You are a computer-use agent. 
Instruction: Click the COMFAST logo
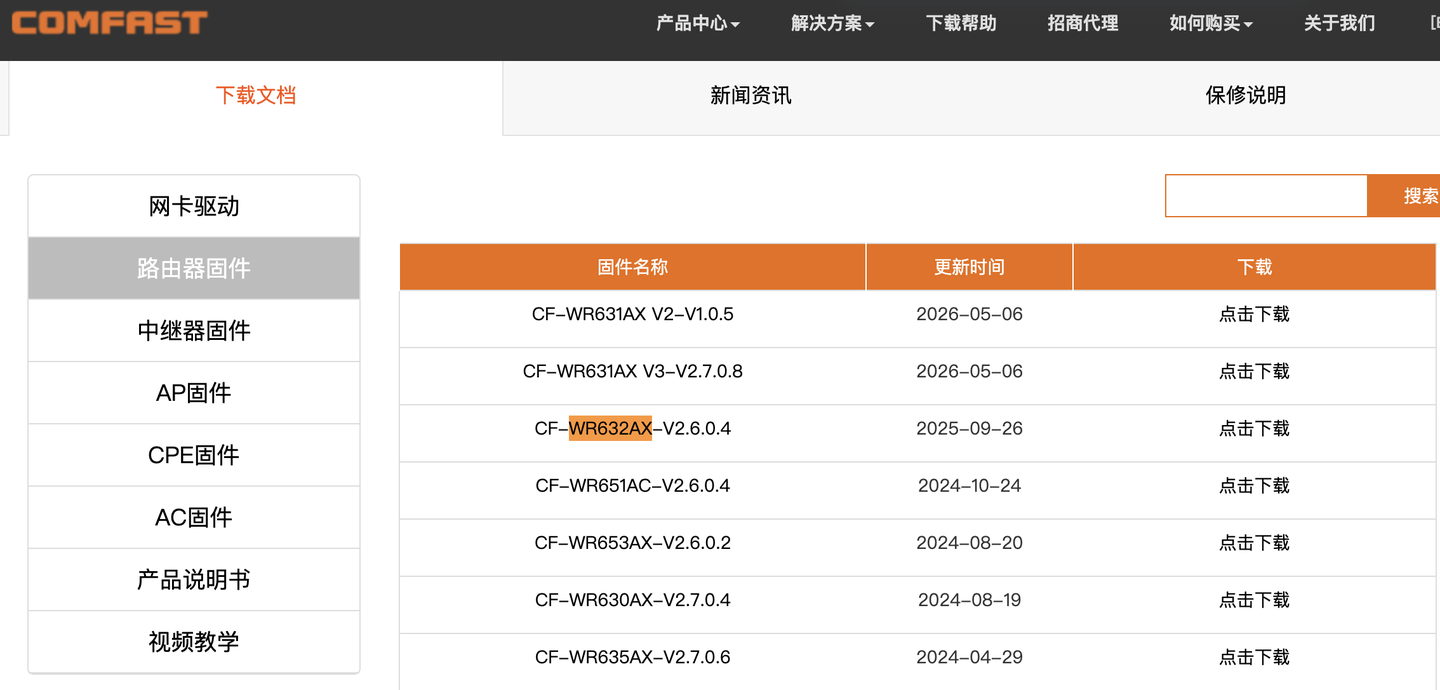109,22
